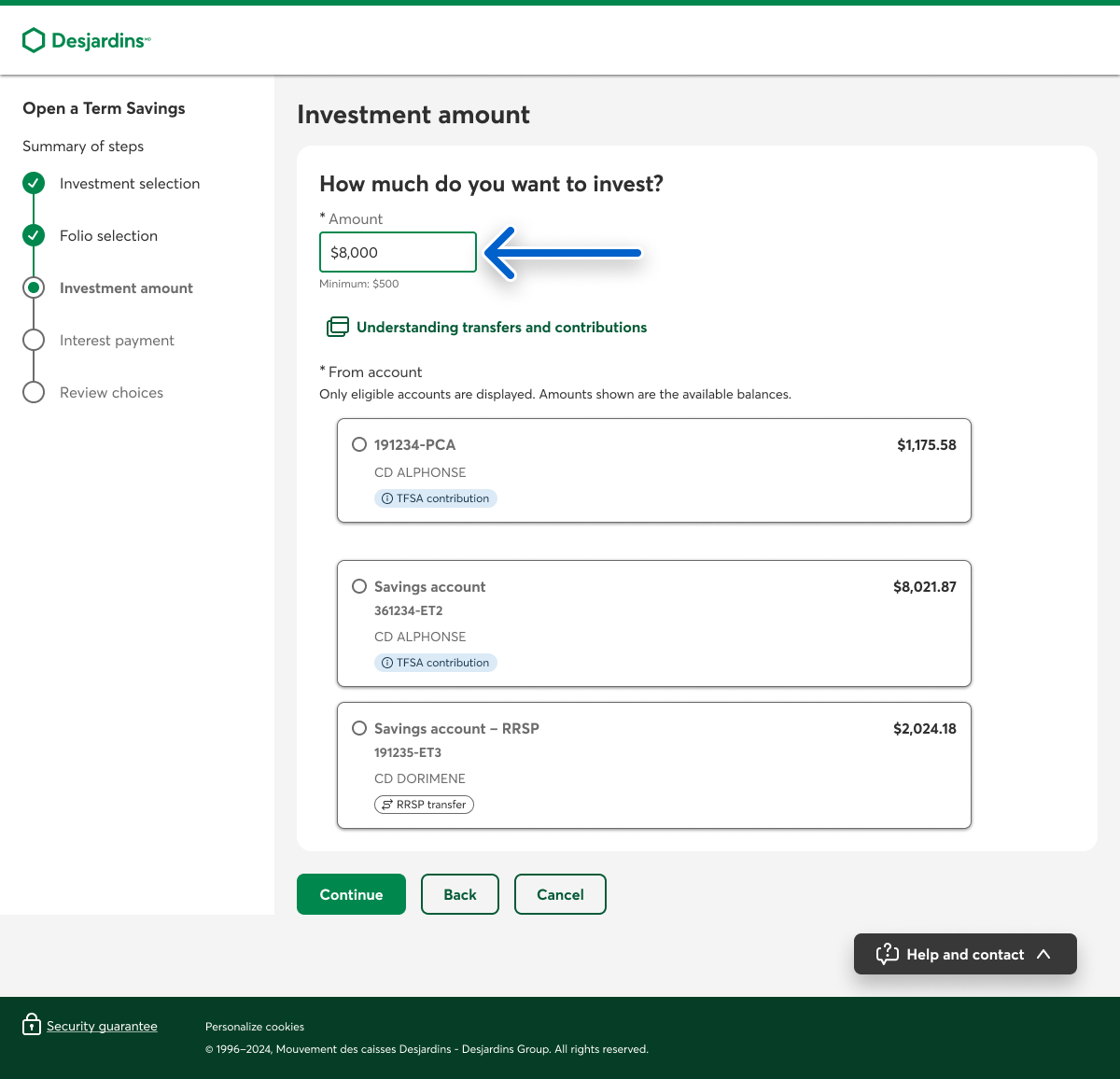Go to the Interest payment step
Screen dimensions: 1120x1079
(x=117, y=341)
